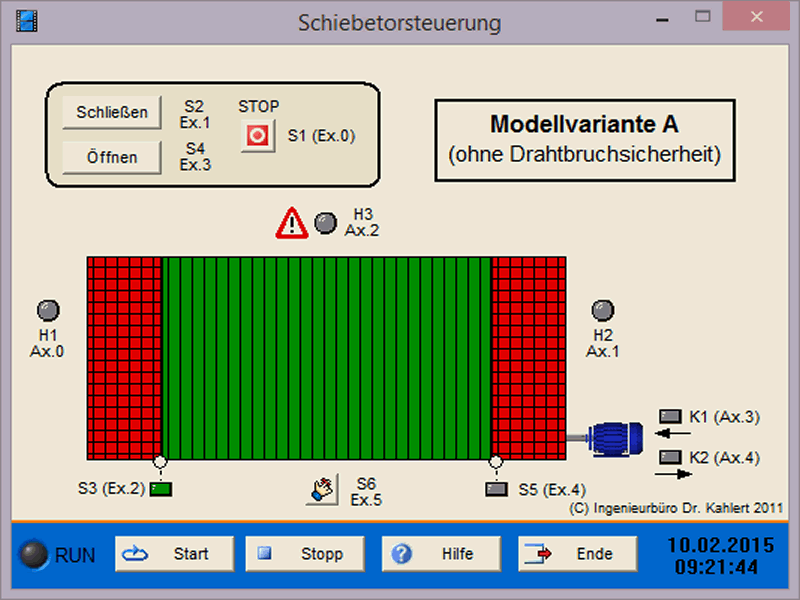Screen dimensions: 800x600
Task: Click the H2 indicator lamp
Action: pos(603,310)
